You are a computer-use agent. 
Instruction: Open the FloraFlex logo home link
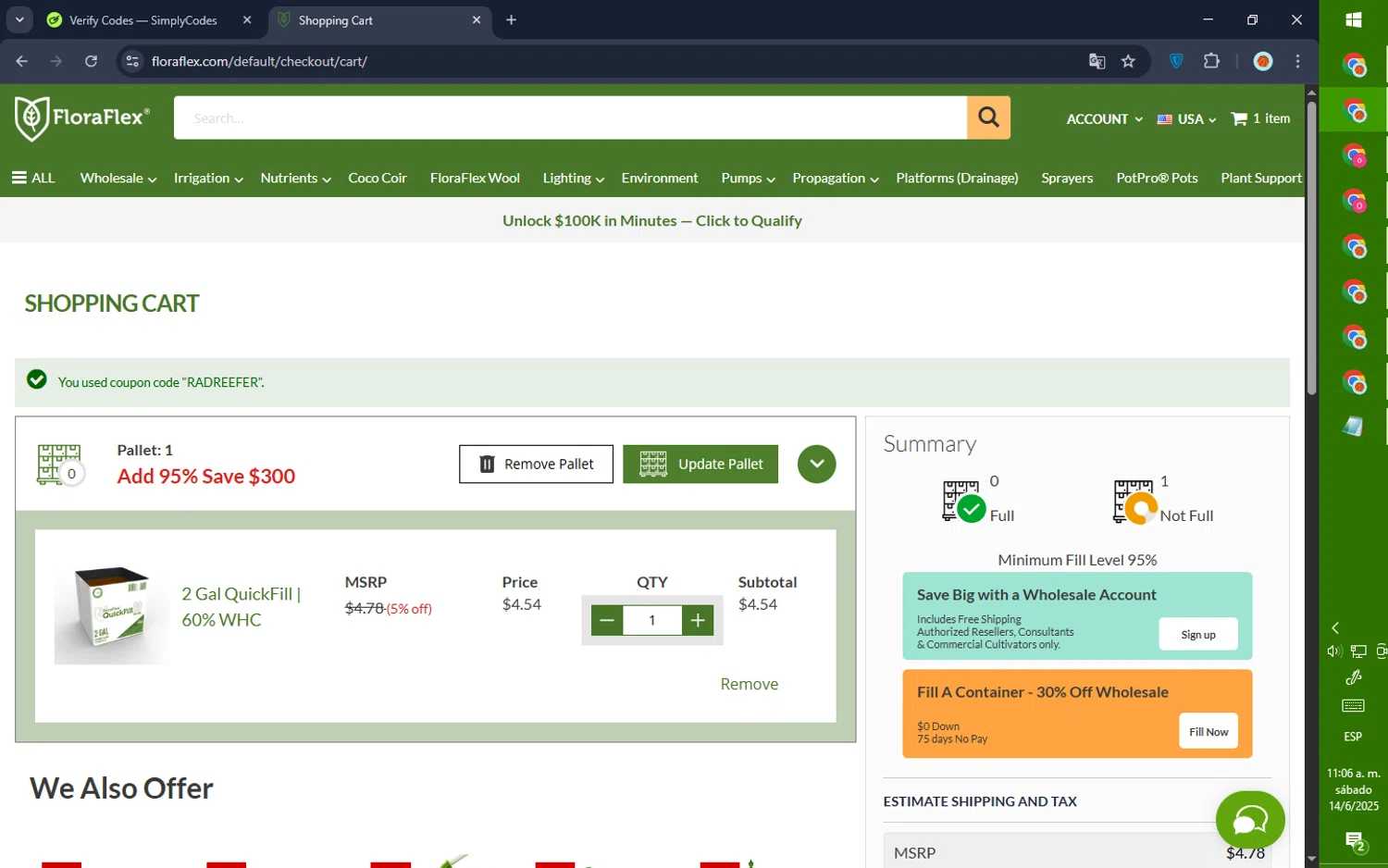[x=81, y=118]
